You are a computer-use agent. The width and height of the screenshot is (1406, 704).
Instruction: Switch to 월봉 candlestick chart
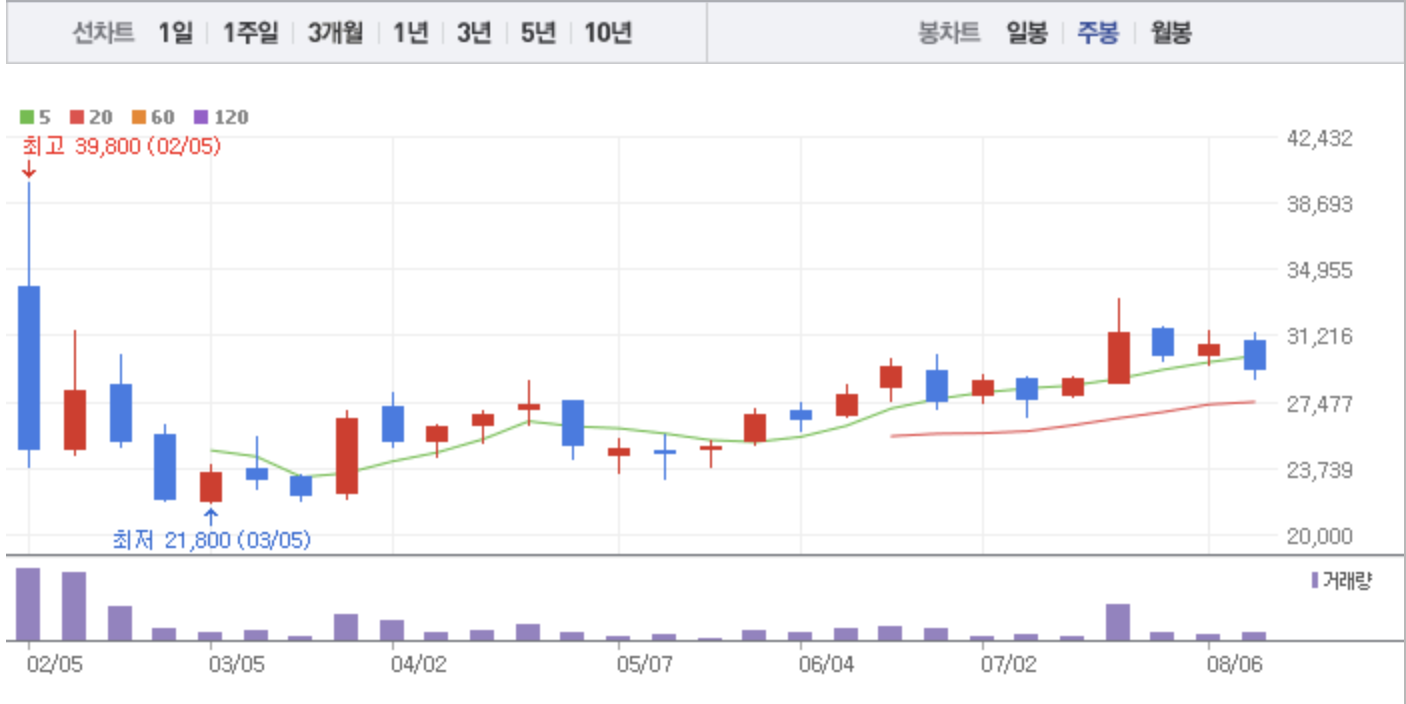[x=1171, y=33]
